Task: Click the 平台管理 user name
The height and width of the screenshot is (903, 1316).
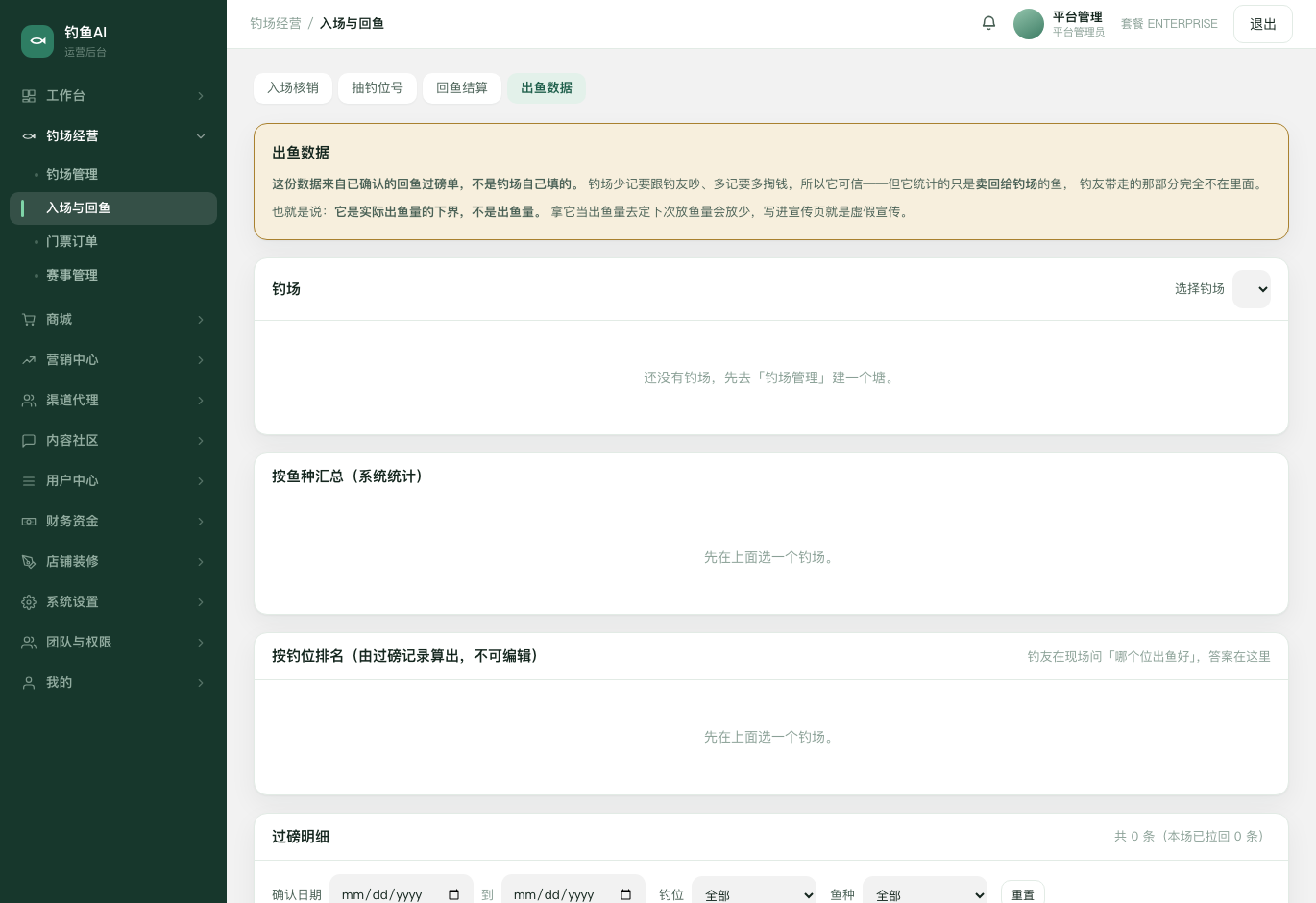Action: 1078,16
